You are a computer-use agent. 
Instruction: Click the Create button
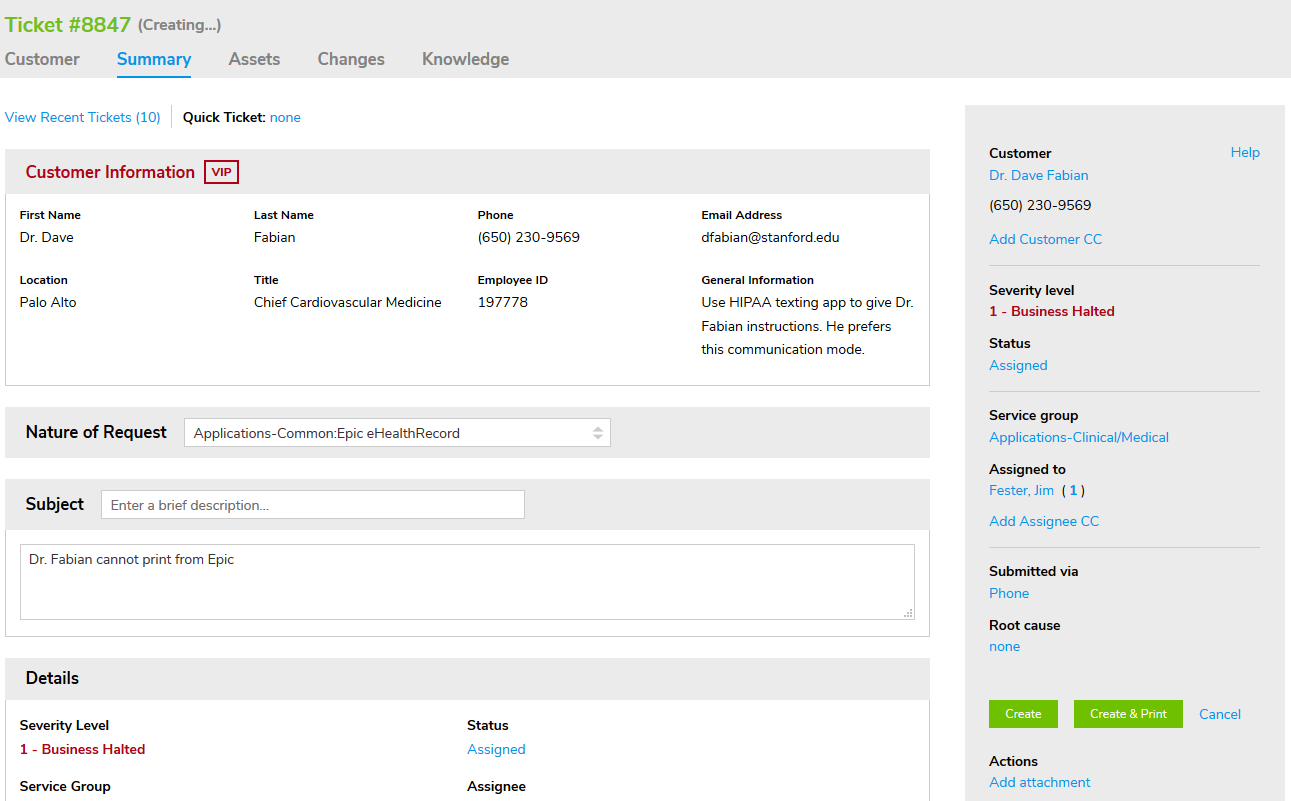coord(1023,714)
